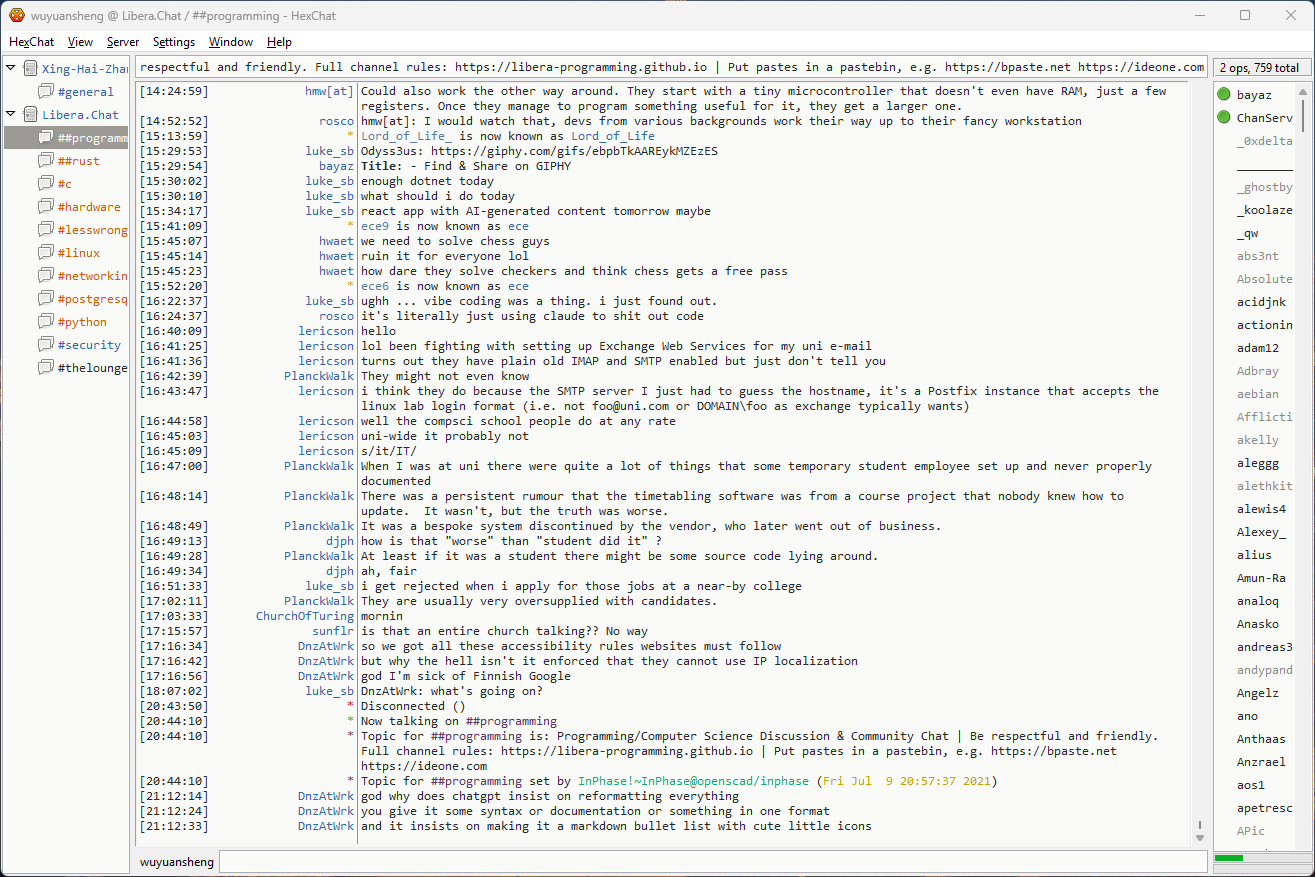Click the green lag meter bar
The width and height of the screenshot is (1315, 877).
click(1228, 858)
